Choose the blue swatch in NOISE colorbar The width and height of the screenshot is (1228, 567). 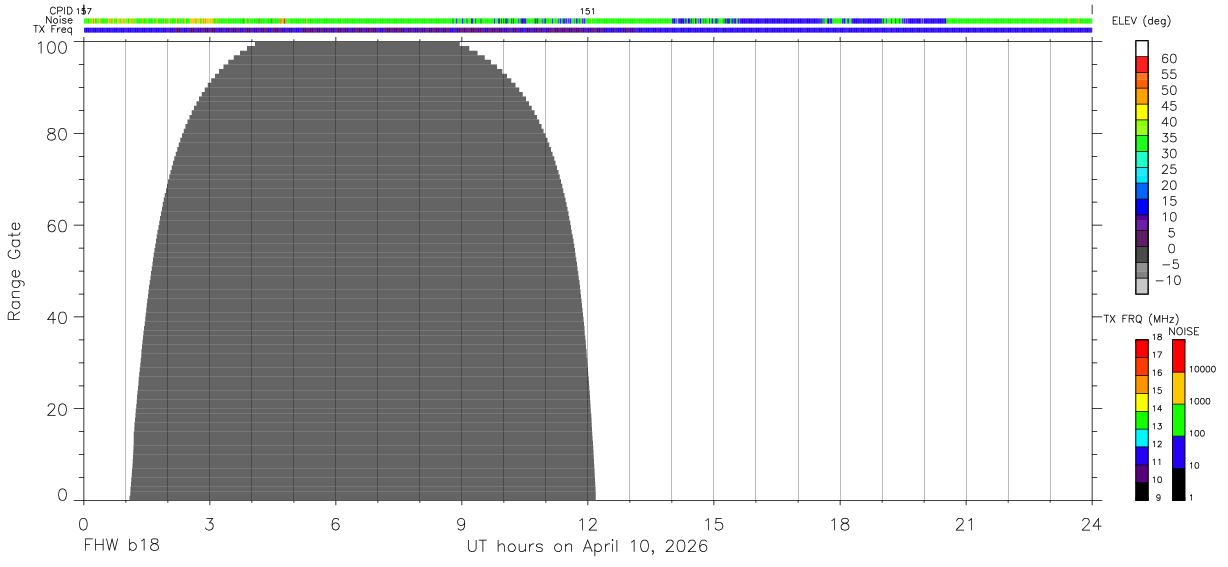(x=1178, y=452)
